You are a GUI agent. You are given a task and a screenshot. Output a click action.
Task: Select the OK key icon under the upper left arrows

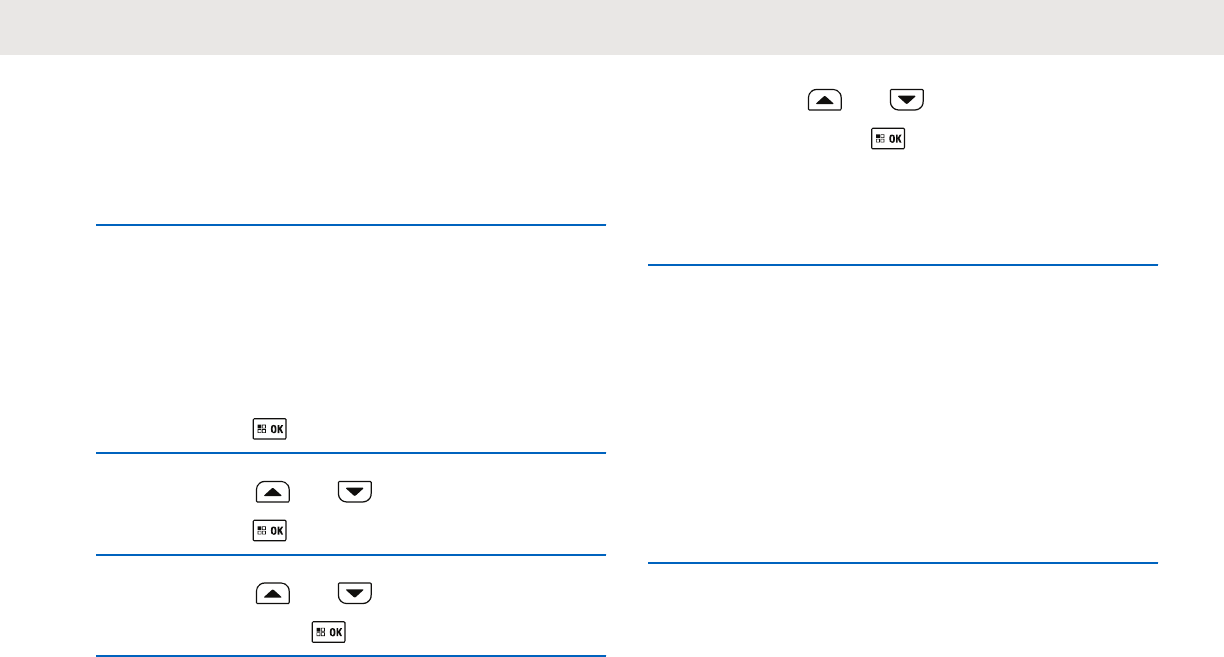click(x=270, y=530)
